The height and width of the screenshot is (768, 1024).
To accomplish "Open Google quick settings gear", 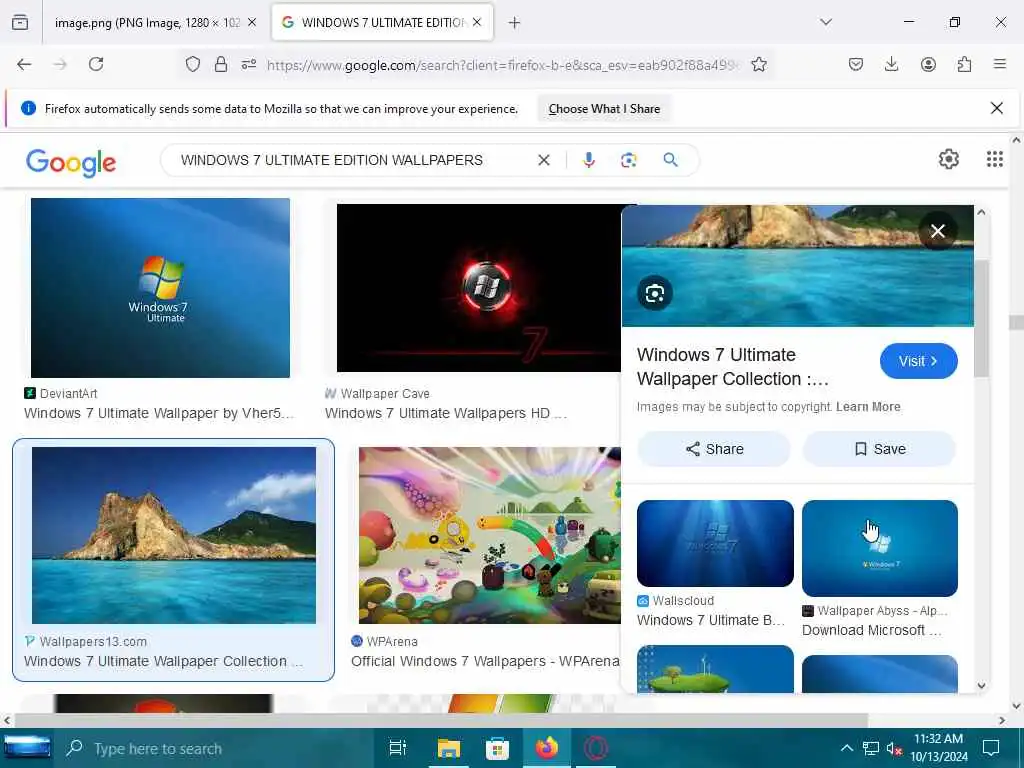I will [x=949, y=159].
